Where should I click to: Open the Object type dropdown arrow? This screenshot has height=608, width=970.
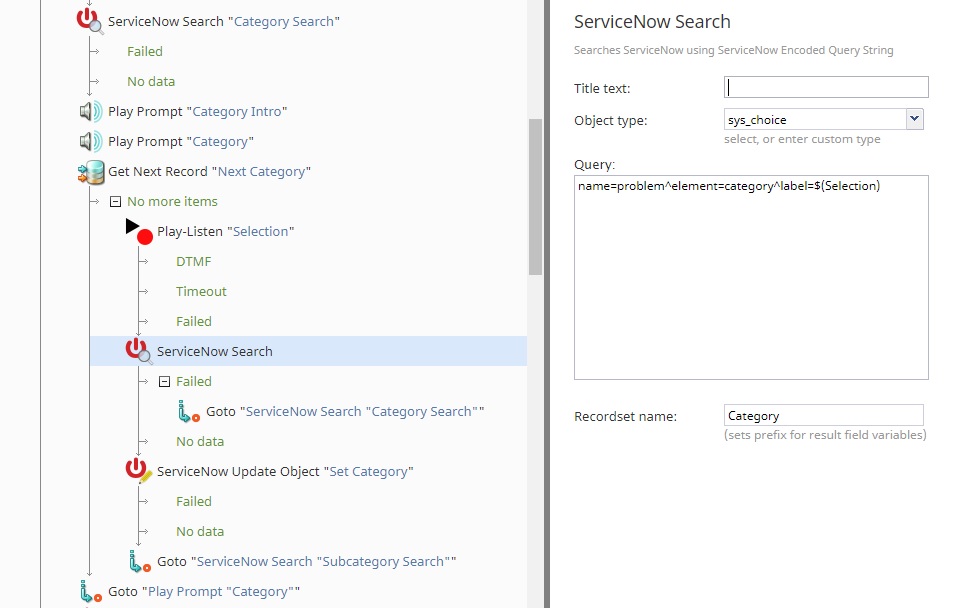pos(914,119)
